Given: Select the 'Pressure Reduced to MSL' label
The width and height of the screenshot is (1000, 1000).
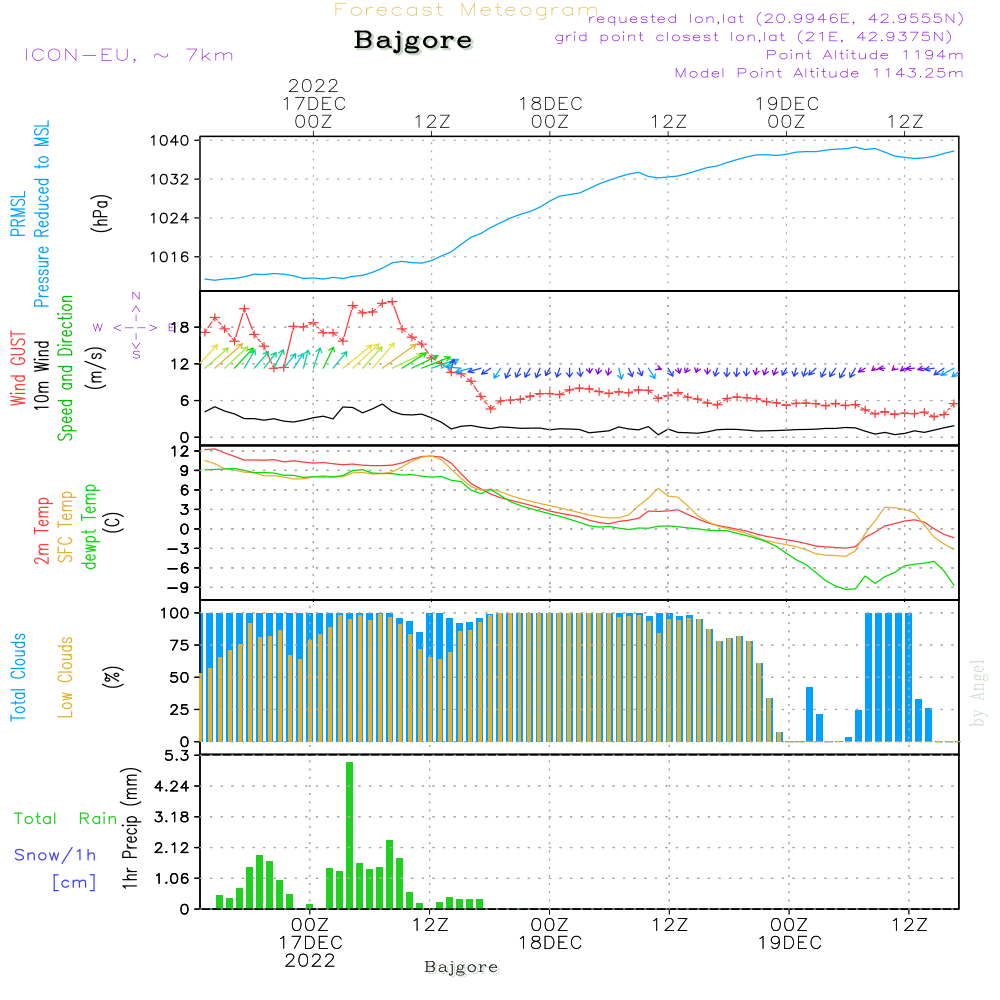Looking at the screenshot, I should tap(41, 214).
